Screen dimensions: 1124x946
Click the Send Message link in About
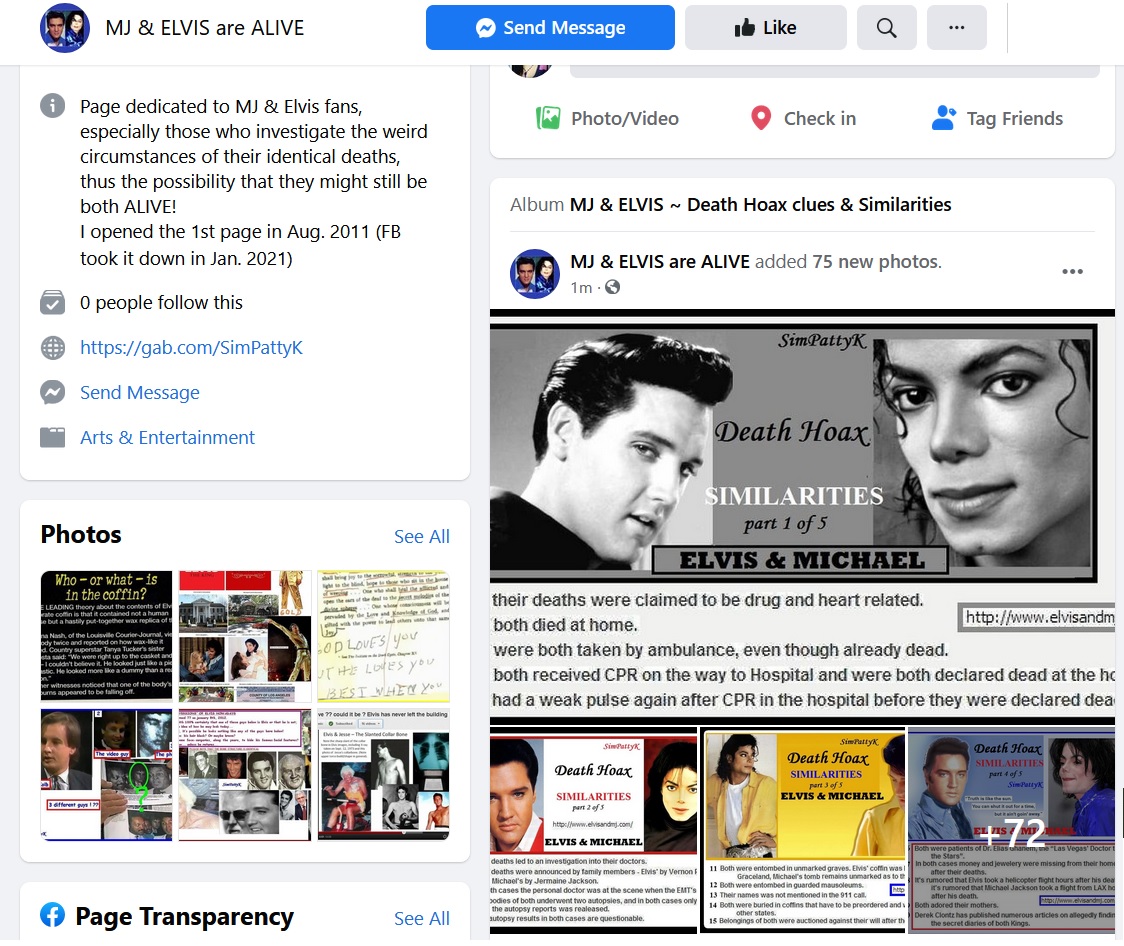pyautogui.click(x=140, y=393)
